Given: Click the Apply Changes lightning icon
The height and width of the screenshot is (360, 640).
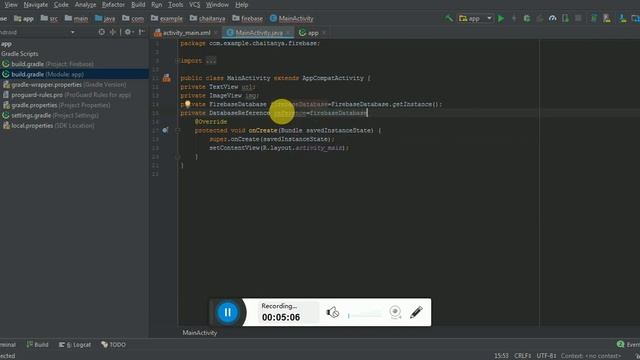Looking at the screenshot, I should 514,18.
